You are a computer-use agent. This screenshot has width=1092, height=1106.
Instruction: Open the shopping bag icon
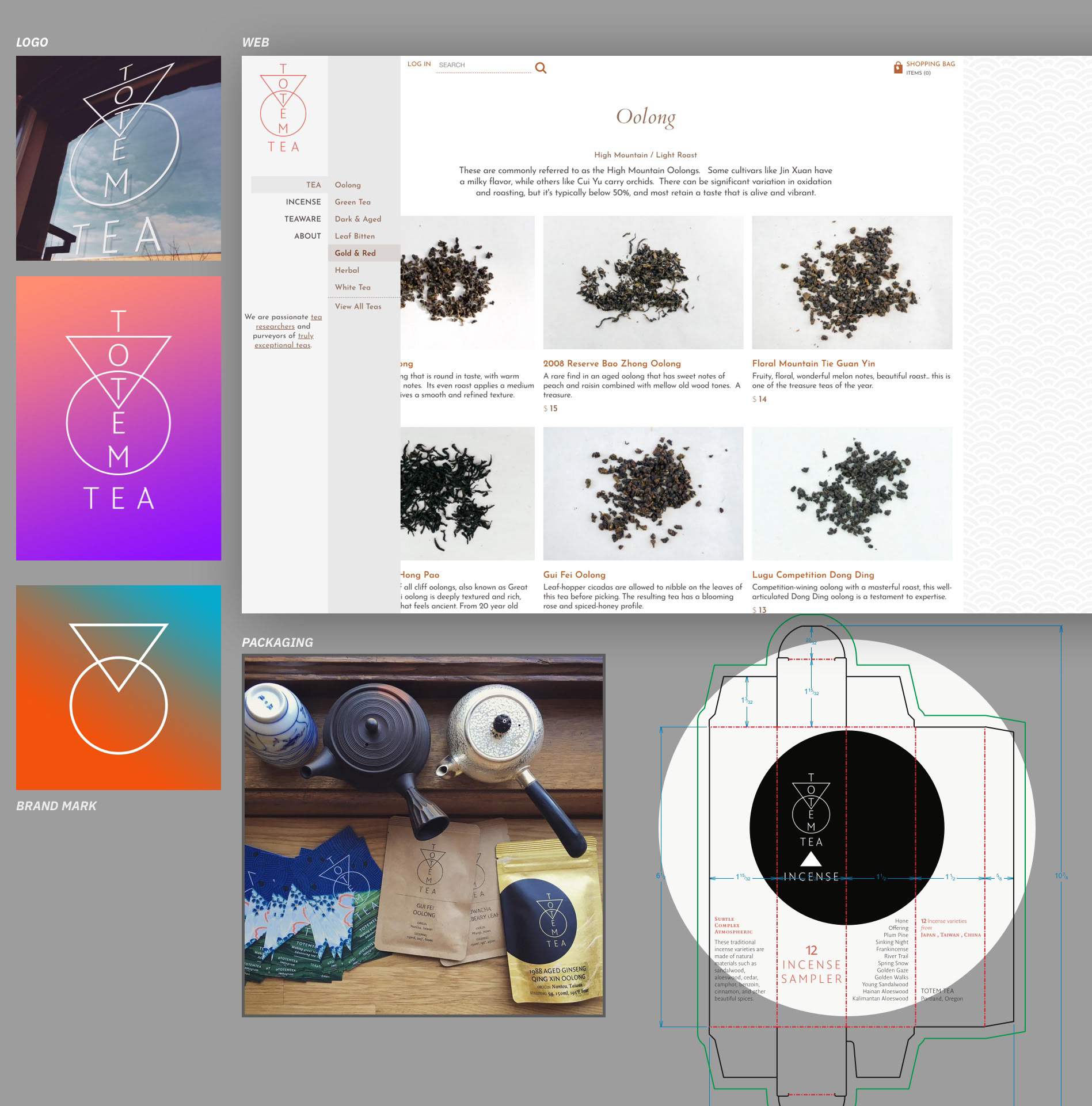[897, 68]
